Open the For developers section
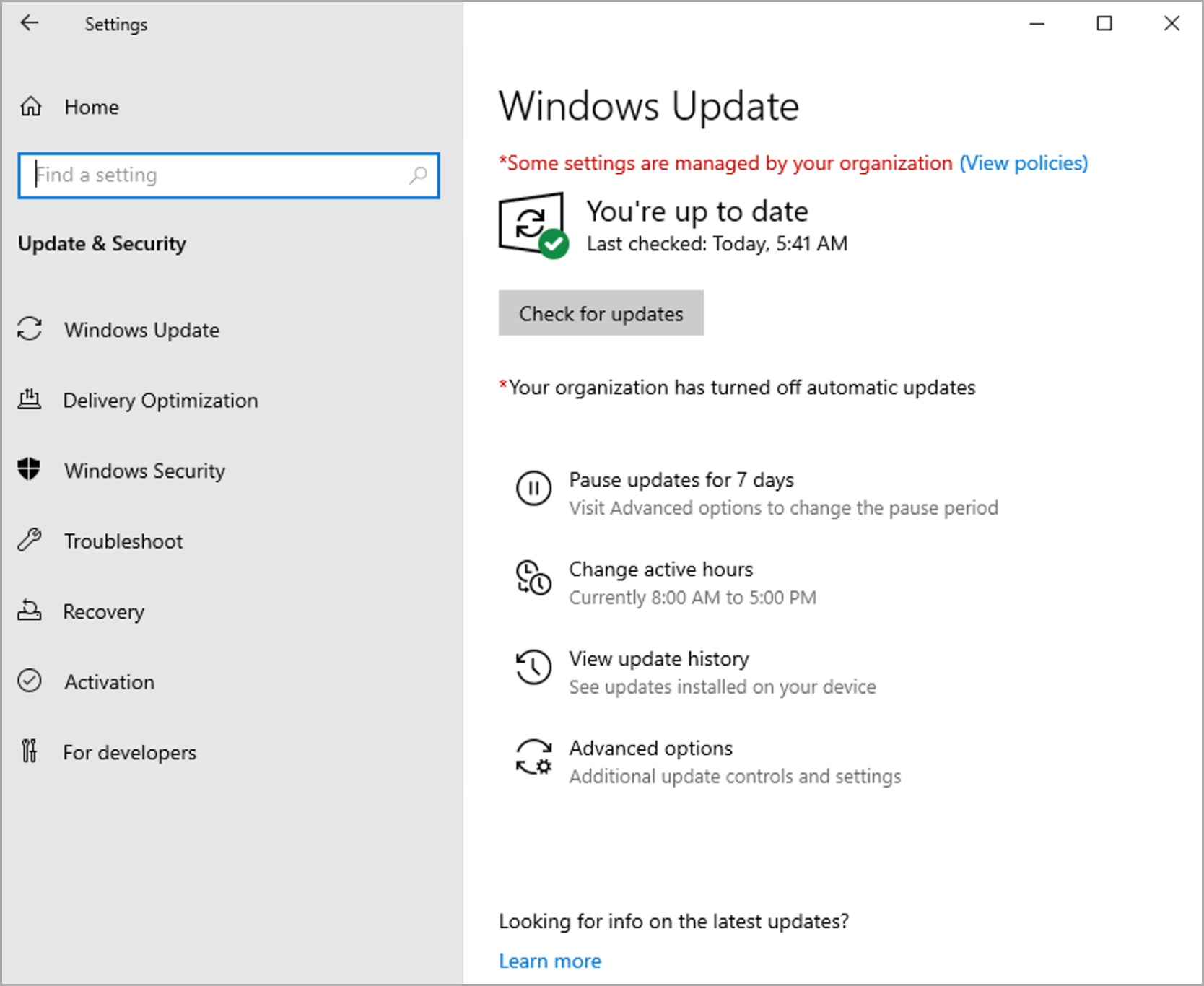1204x986 pixels. pos(130,752)
